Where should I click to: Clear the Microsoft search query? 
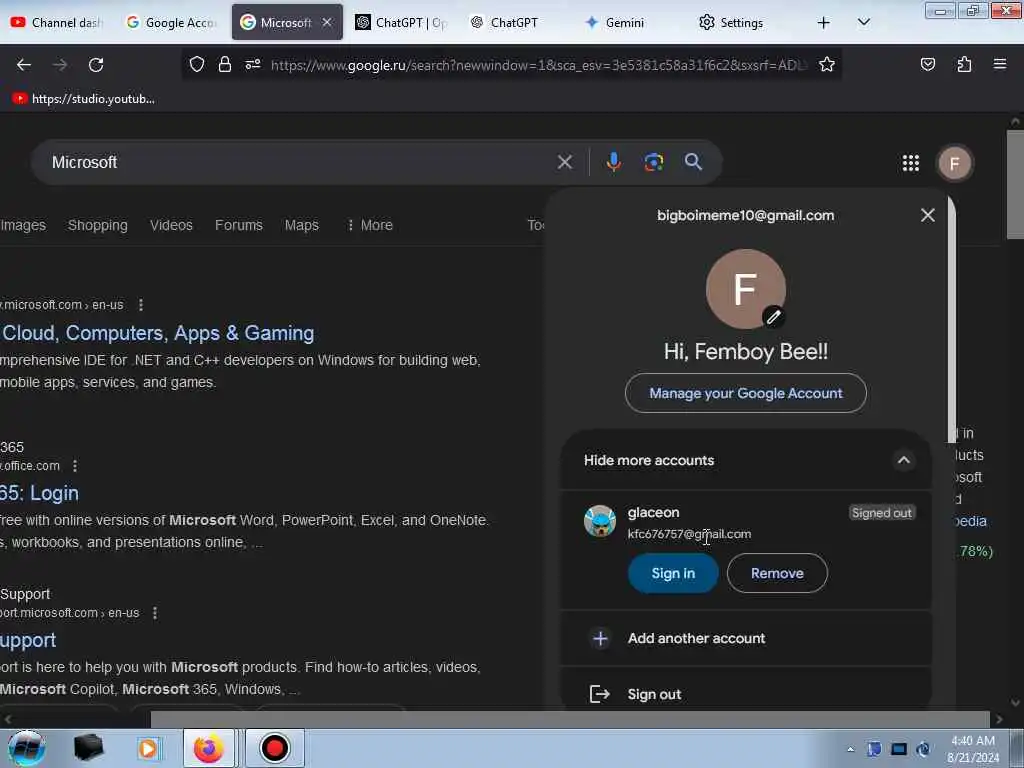(565, 162)
